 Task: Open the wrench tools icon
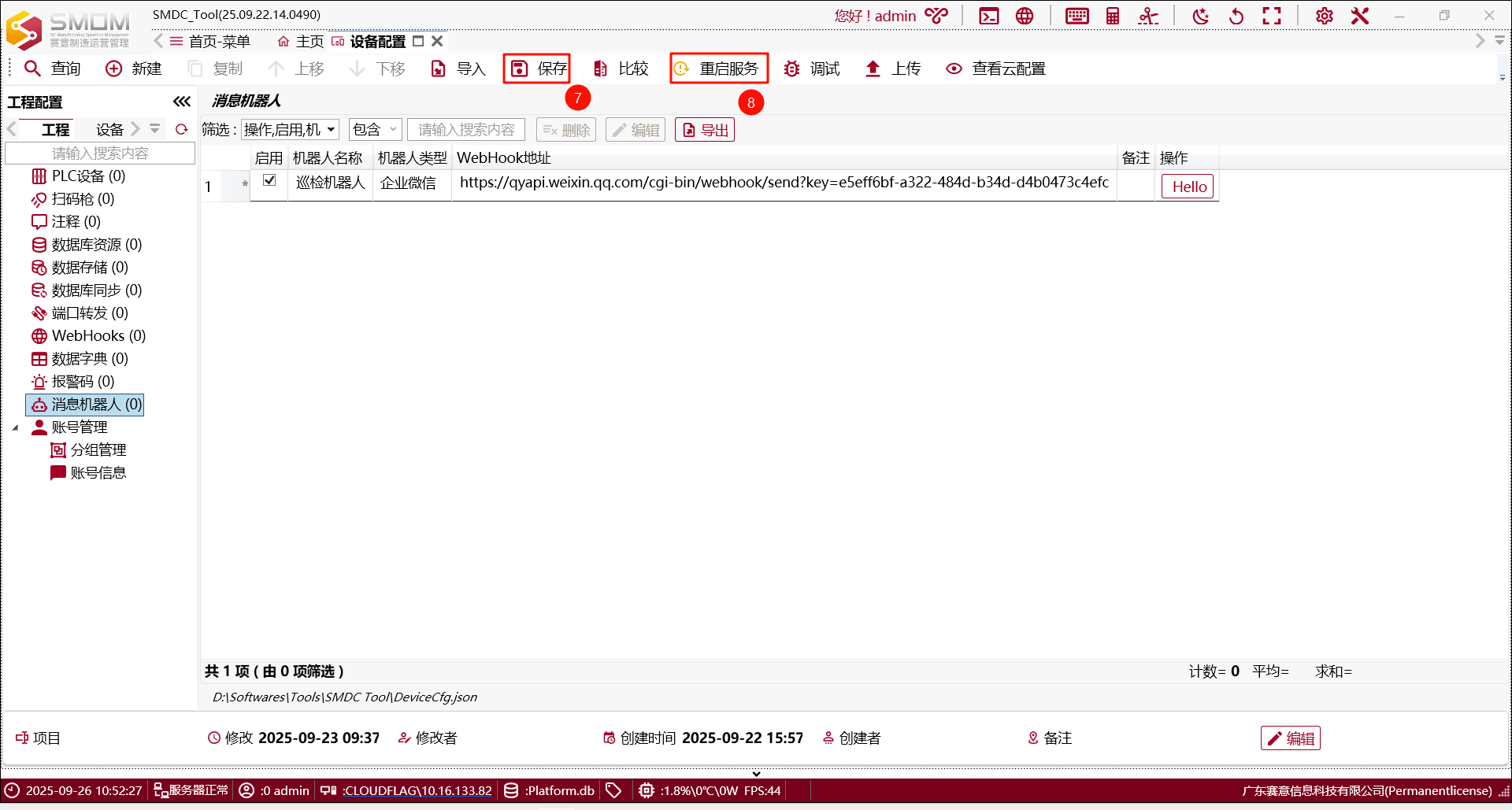pyautogui.click(x=1360, y=16)
